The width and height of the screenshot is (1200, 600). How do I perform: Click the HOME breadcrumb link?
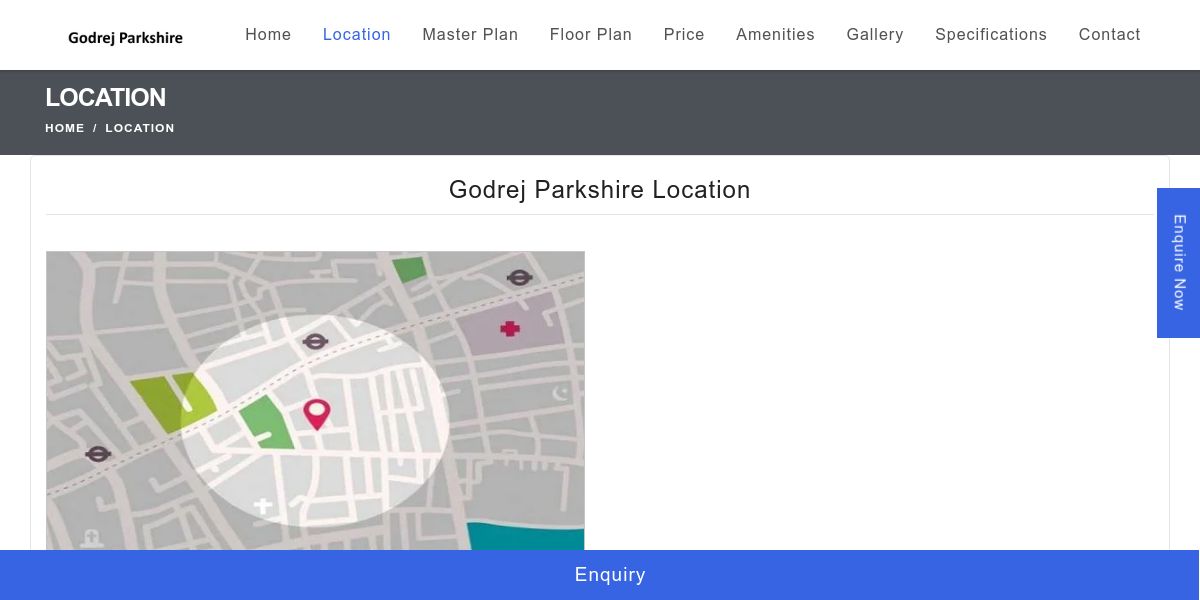pos(65,128)
